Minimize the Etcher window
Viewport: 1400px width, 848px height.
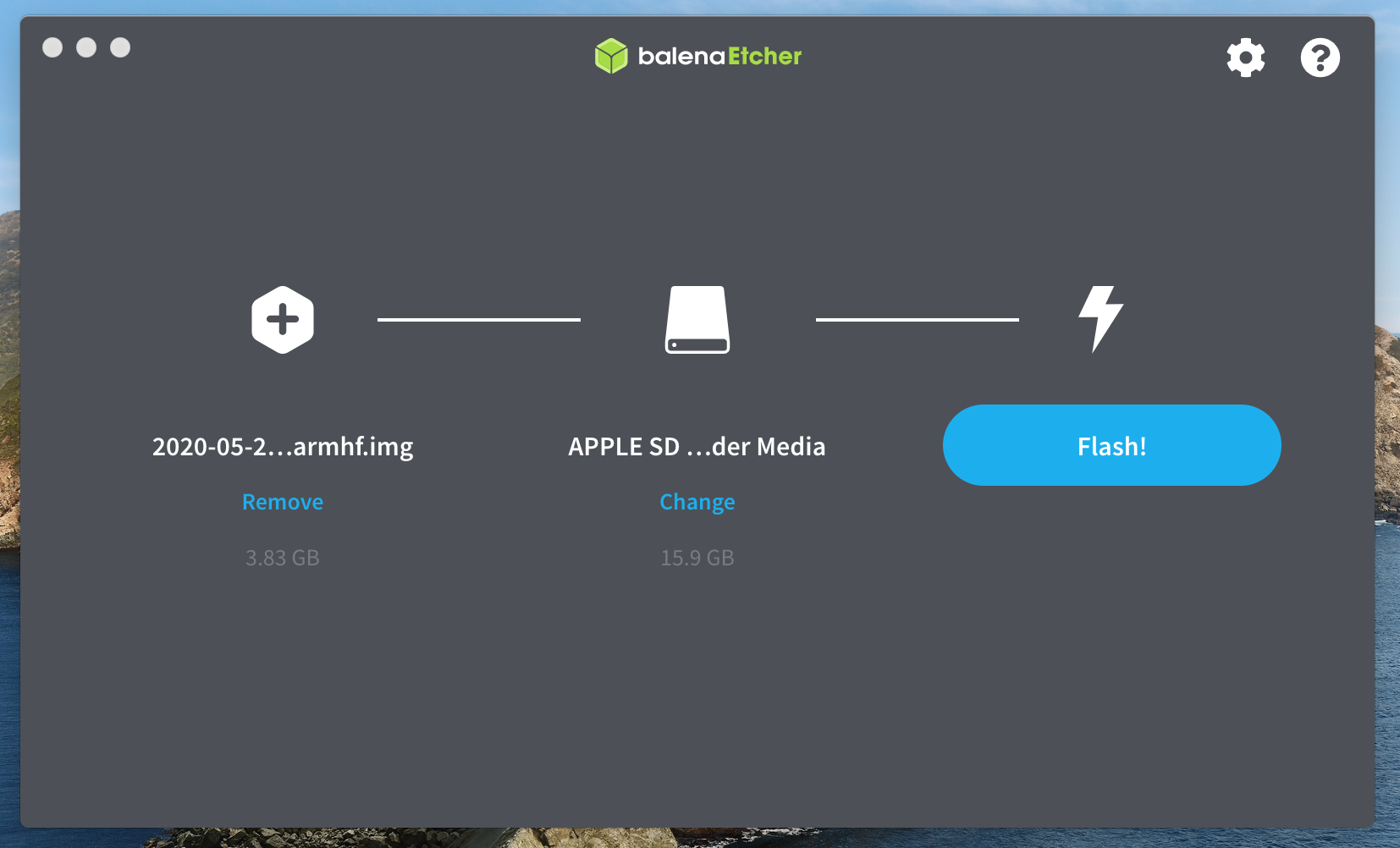point(86,47)
